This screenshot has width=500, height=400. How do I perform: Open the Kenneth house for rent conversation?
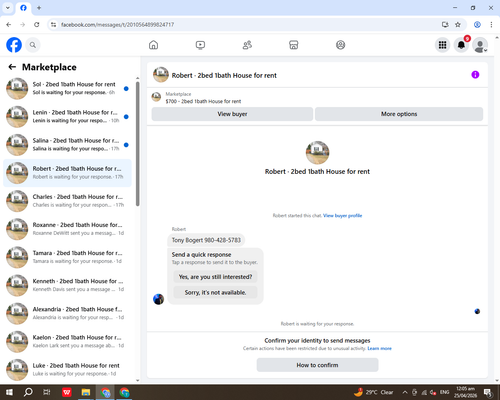[x=67, y=285]
